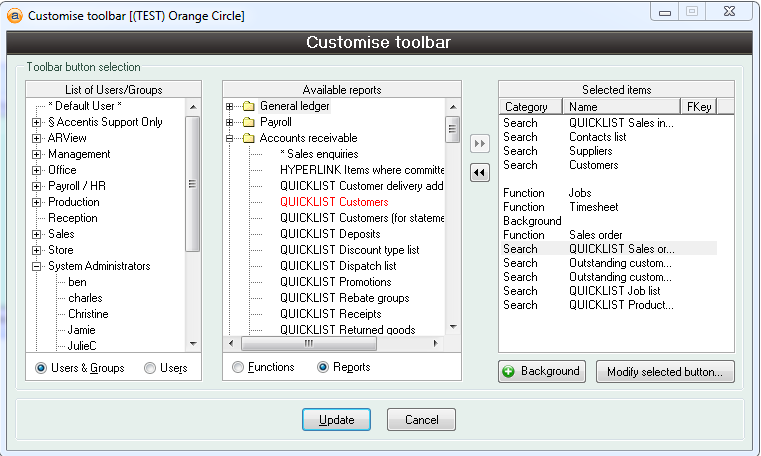Click the Category column header

[x=530, y=106]
